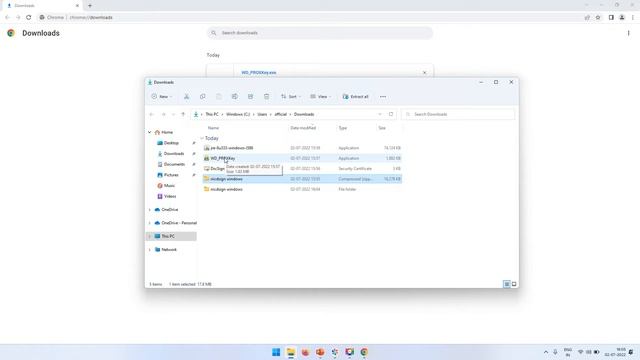The height and width of the screenshot is (360, 640).
Task: Click the Cut icon in Explorer toolbar
Action: 187,97
